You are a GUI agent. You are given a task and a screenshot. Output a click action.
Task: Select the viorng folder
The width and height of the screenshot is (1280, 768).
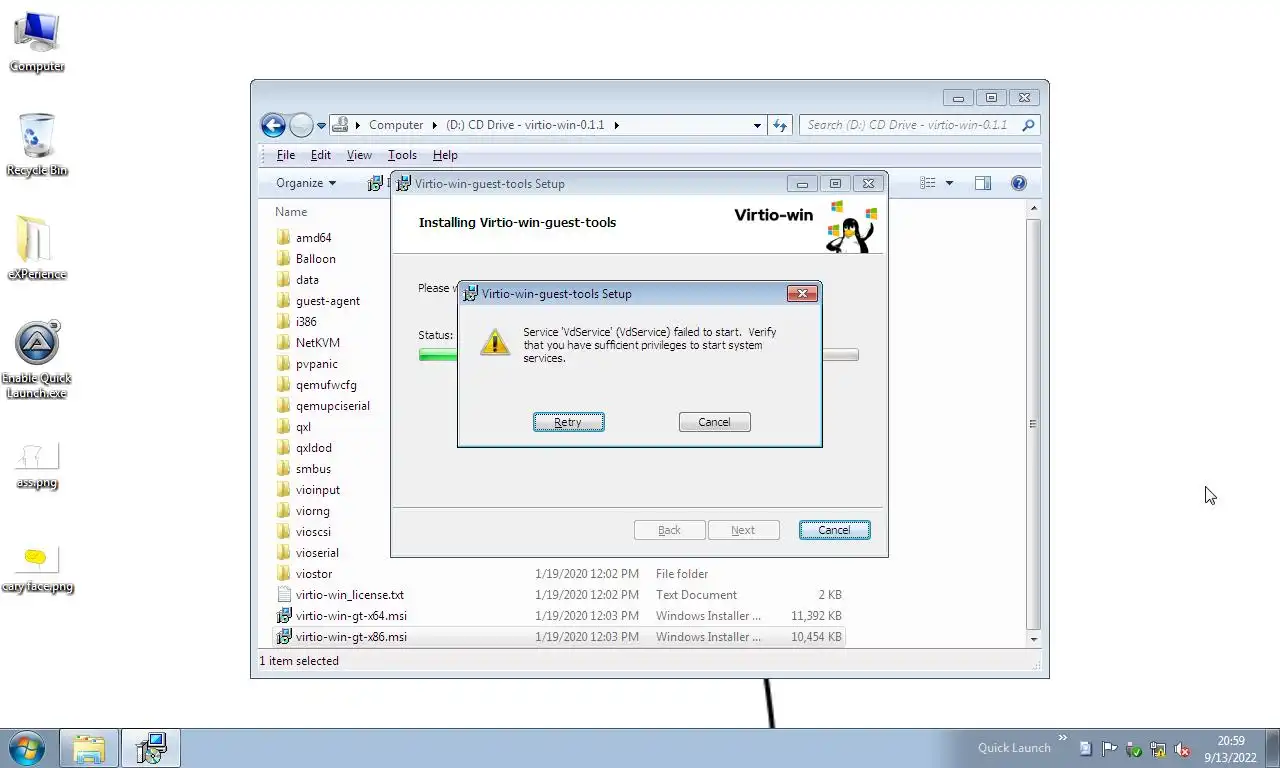click(x=313, y=511)
